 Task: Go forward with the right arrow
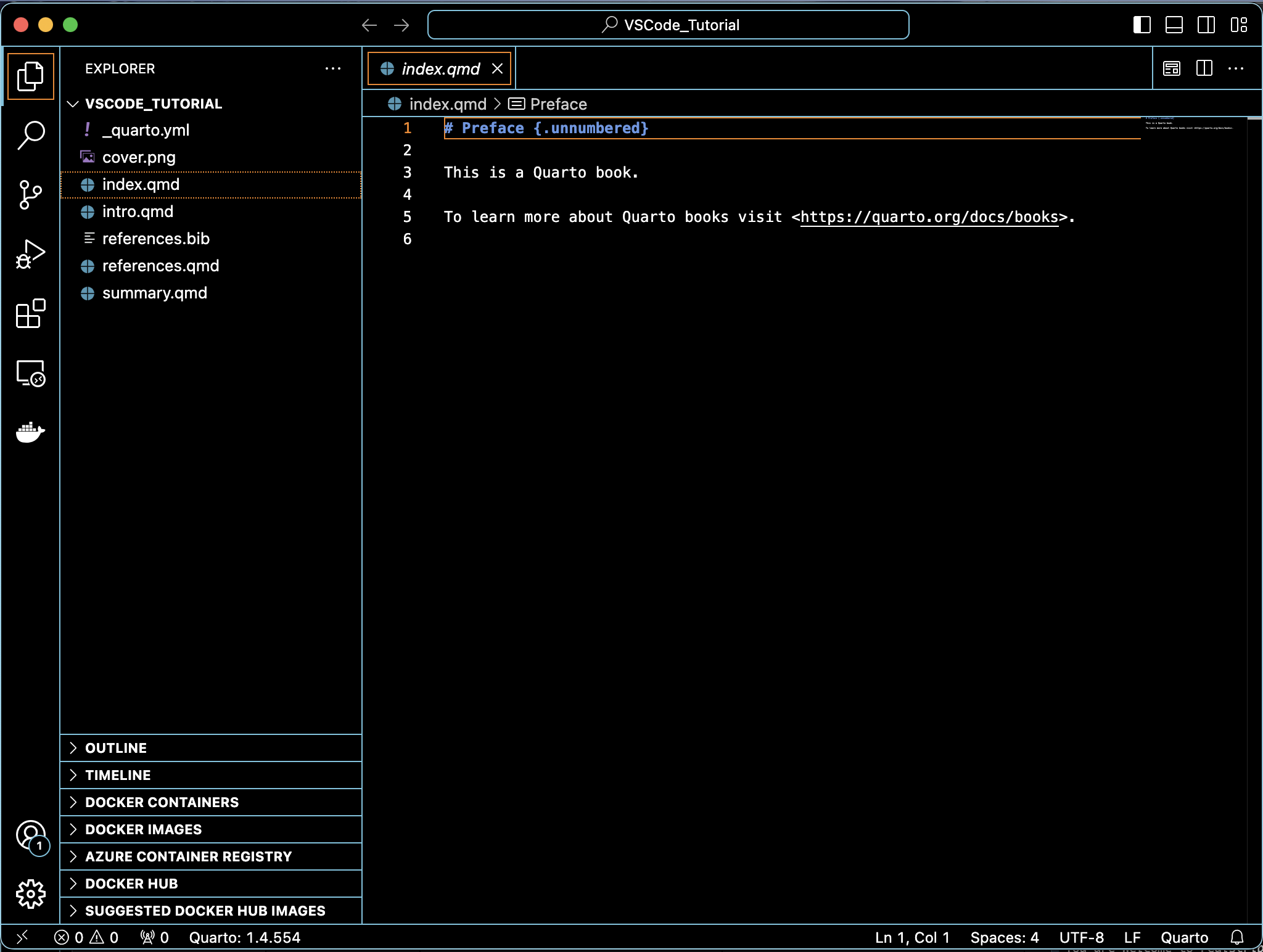click(401, 25)
